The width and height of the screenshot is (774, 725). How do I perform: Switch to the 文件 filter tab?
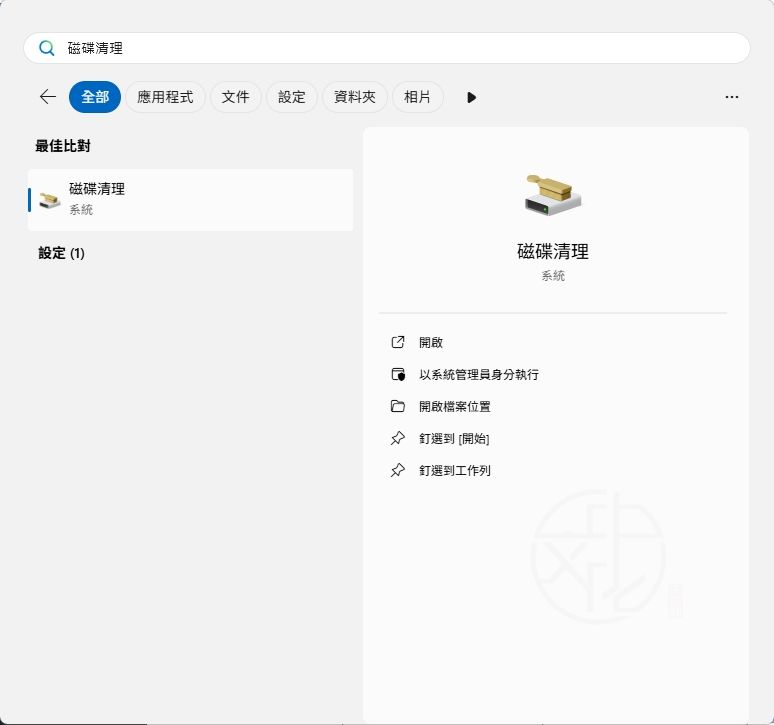coord(235,97)
